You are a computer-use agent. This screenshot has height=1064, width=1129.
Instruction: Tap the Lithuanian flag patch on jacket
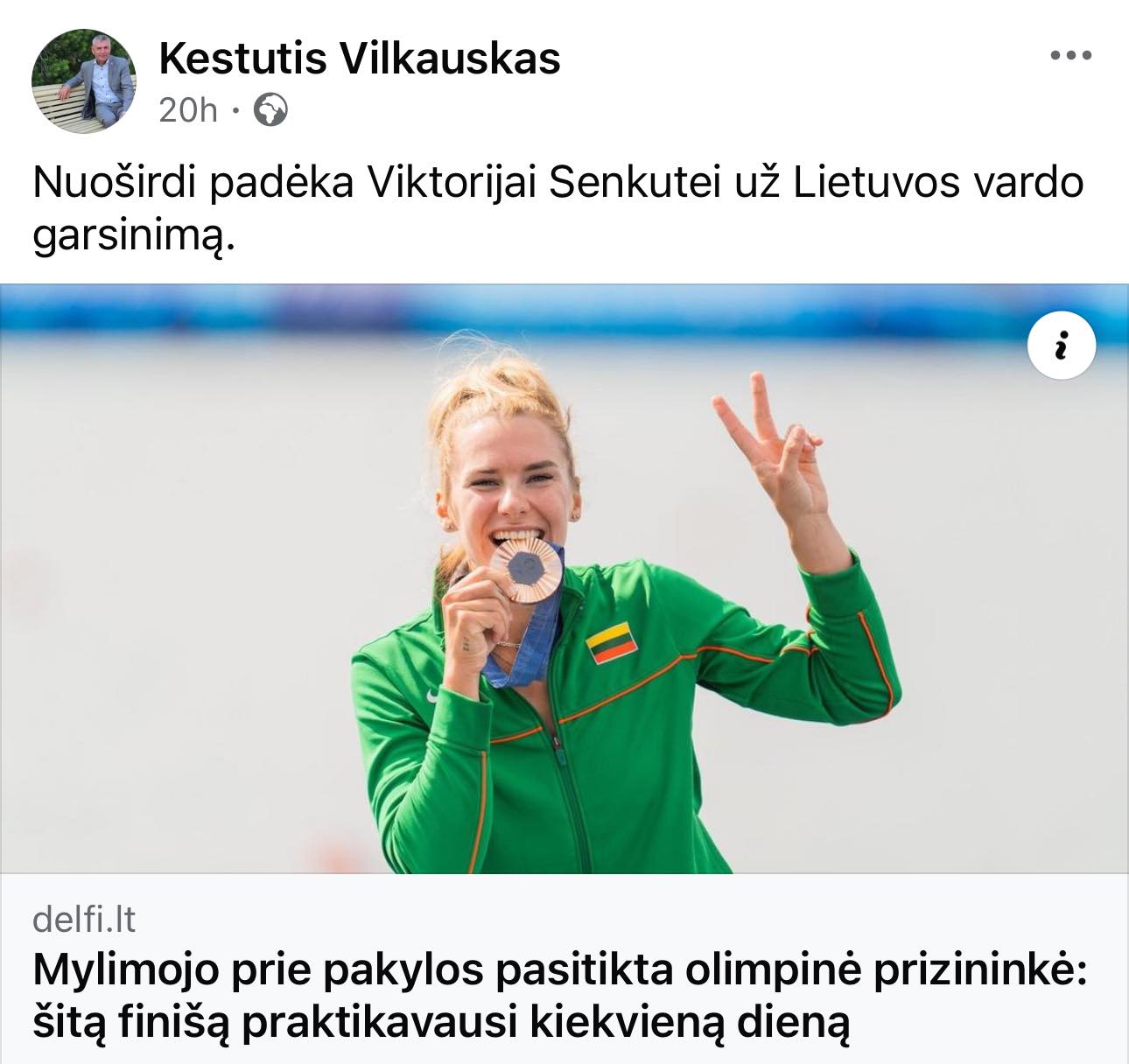point(611,641)
